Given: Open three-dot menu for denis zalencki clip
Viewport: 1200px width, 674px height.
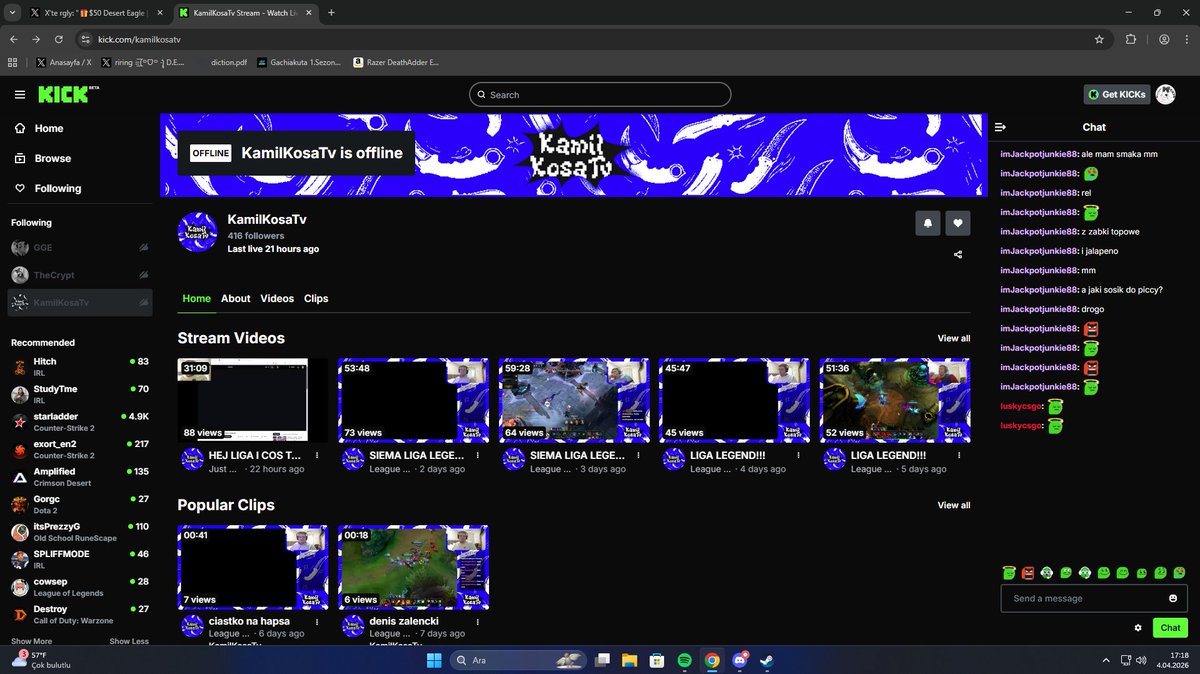Looking at the screenshot, I should [x=477, y=621].
